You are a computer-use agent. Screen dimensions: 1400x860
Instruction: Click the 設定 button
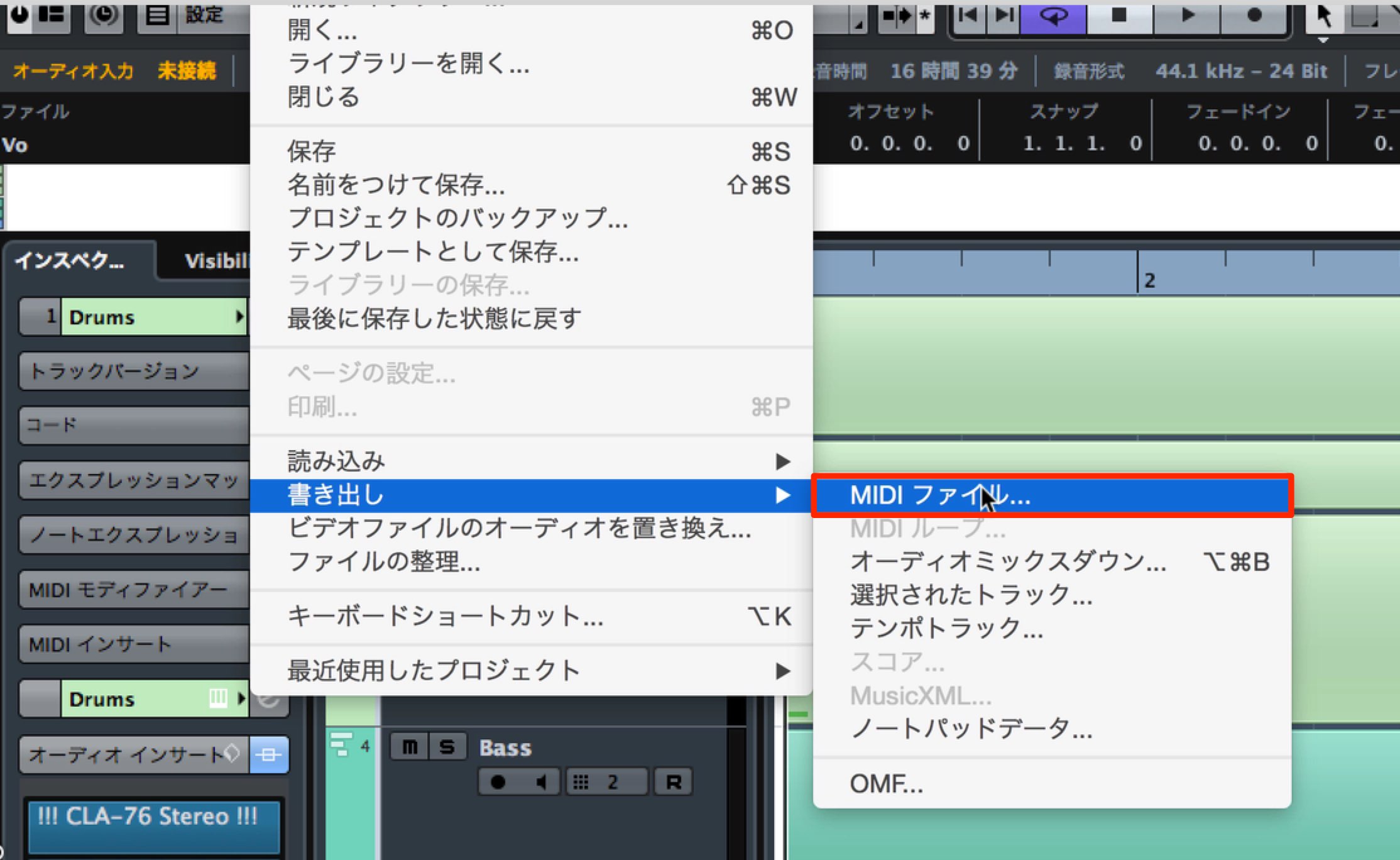pyautogui.click(x=204, y=15)
